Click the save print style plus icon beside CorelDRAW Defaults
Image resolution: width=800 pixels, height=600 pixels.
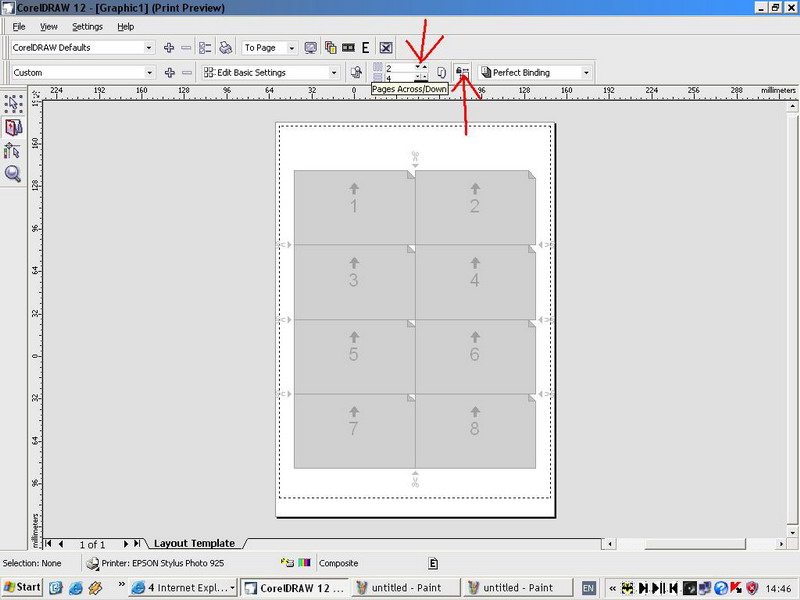pos(169,47)
